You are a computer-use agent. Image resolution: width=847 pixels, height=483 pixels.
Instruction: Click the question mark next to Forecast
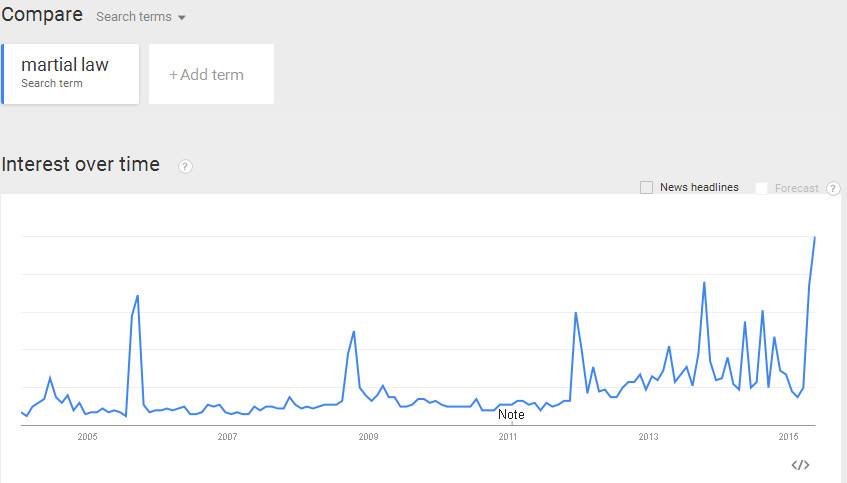point(833,188)
